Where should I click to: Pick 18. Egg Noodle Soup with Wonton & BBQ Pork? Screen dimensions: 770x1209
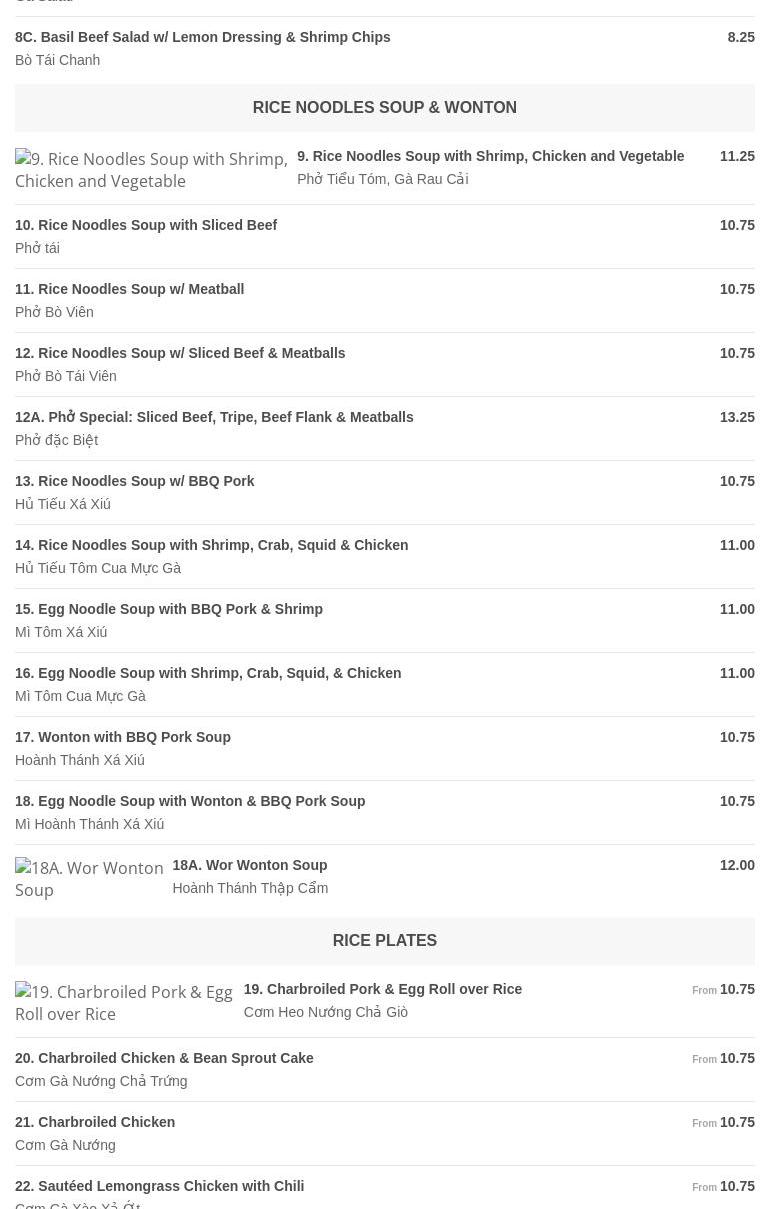[x=190, y=802]
